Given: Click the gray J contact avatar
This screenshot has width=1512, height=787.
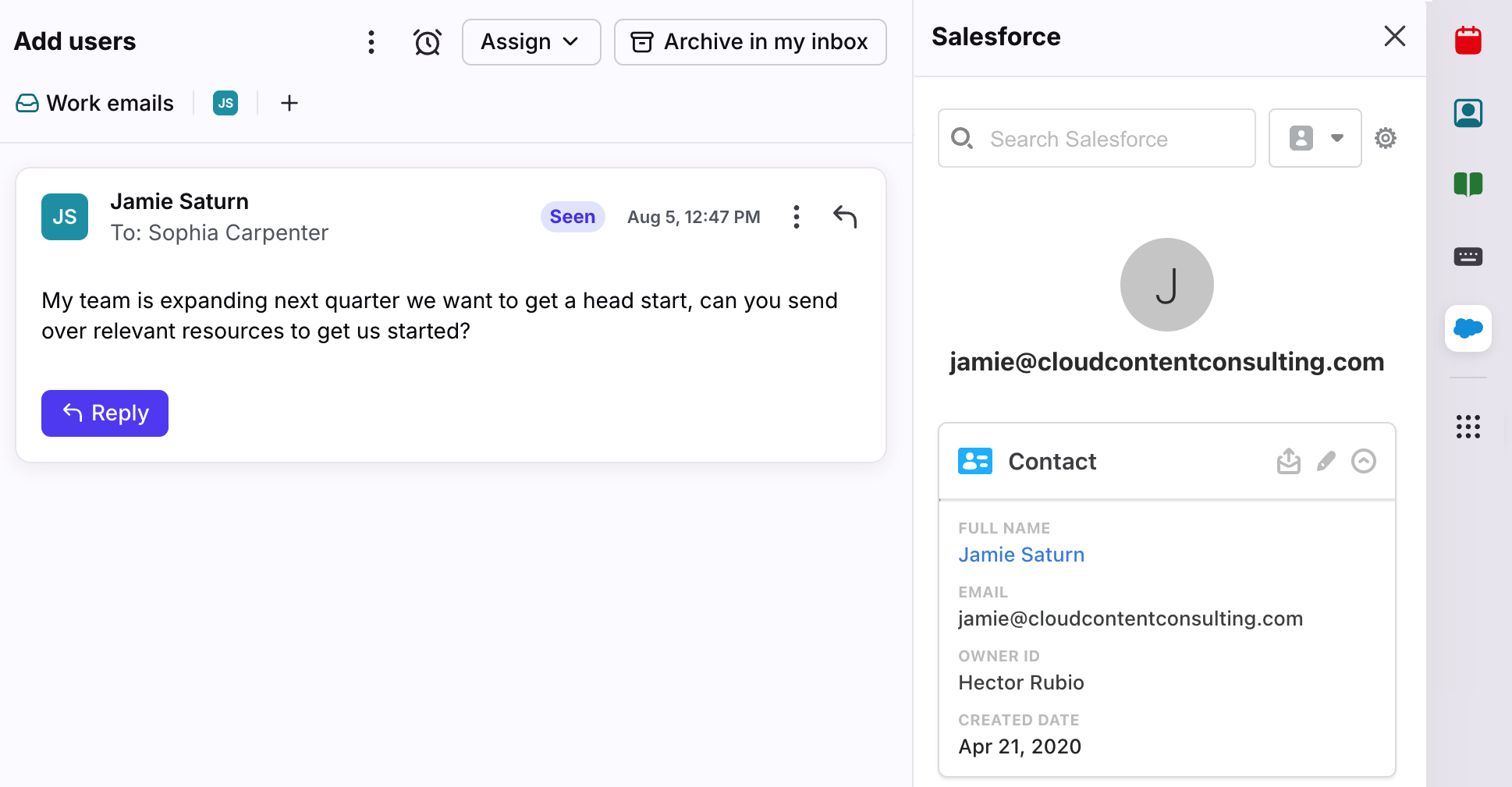Looking at the screenshot, I should point(1167,285).
